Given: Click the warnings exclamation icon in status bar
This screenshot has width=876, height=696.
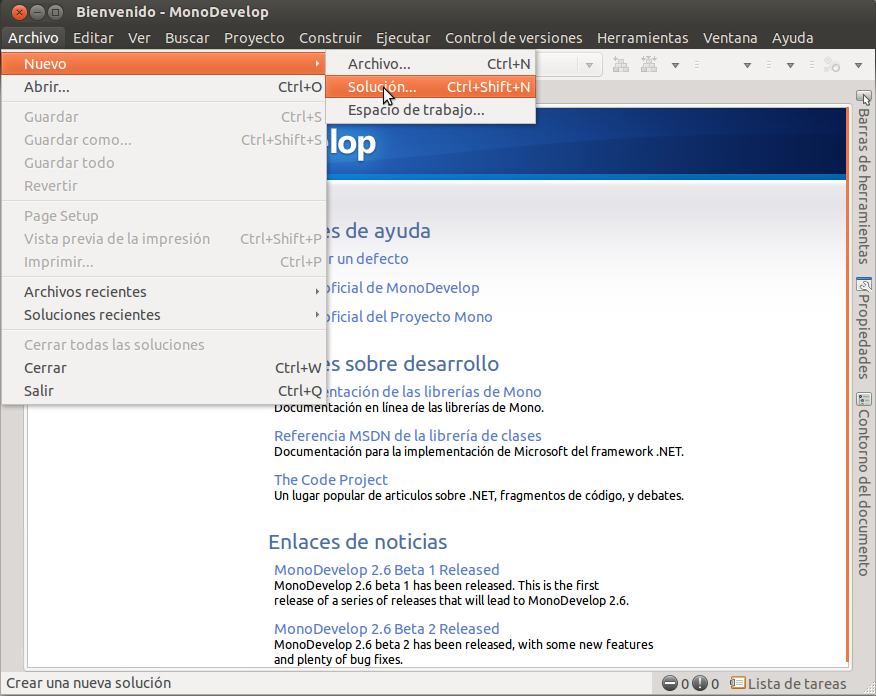Looking at the screenshot, I should coord(699,683).
